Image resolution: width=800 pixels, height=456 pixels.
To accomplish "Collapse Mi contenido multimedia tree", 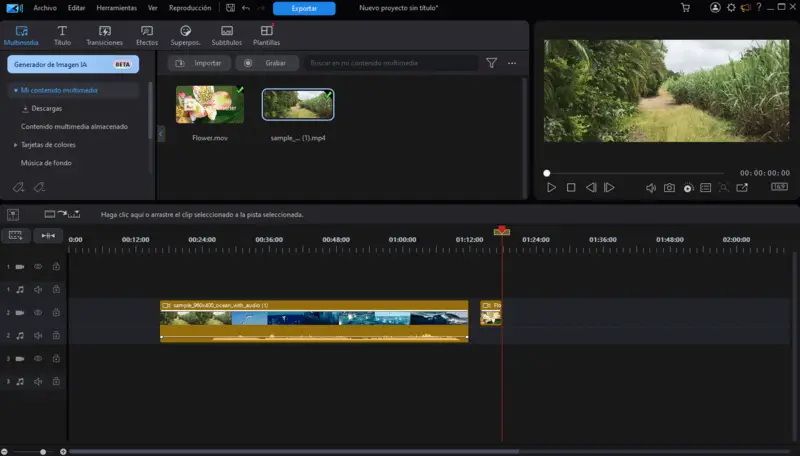I will 16,90.
